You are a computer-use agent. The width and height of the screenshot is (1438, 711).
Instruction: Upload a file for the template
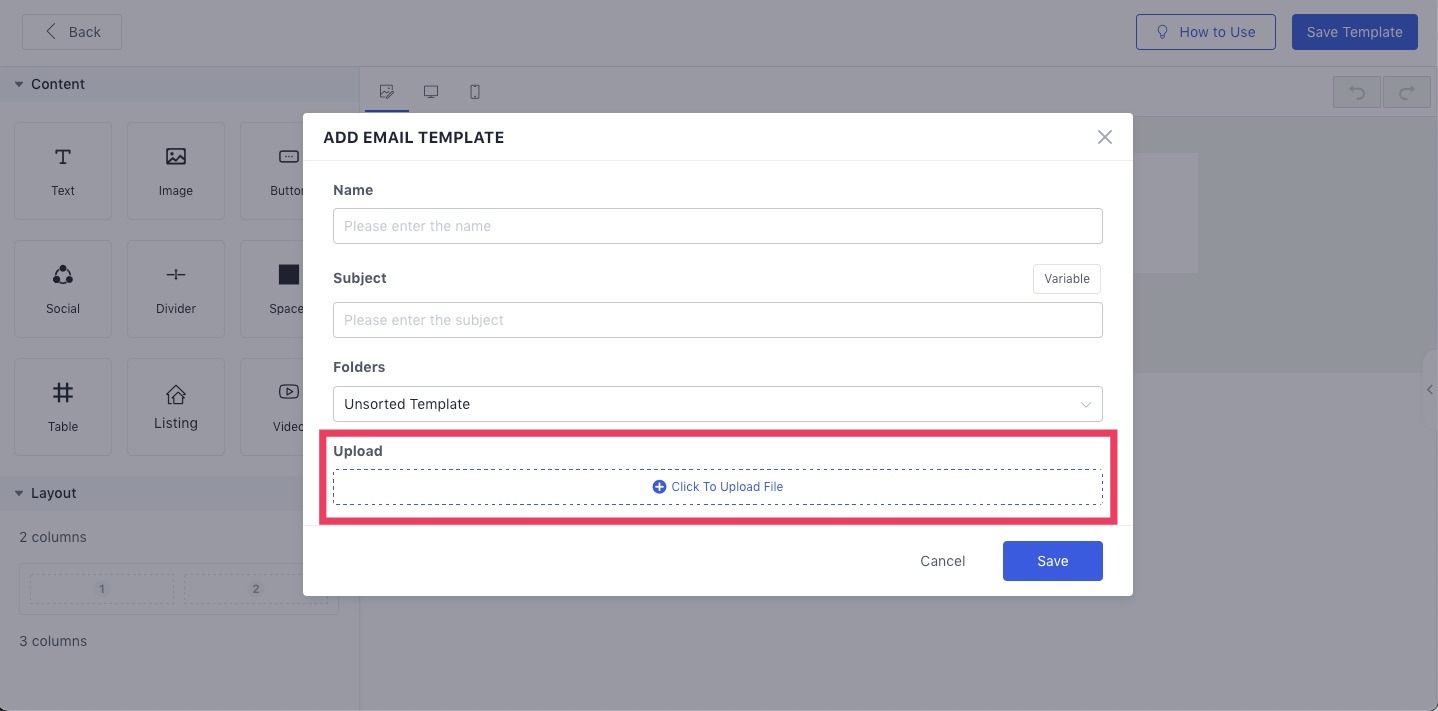point(717,487)
